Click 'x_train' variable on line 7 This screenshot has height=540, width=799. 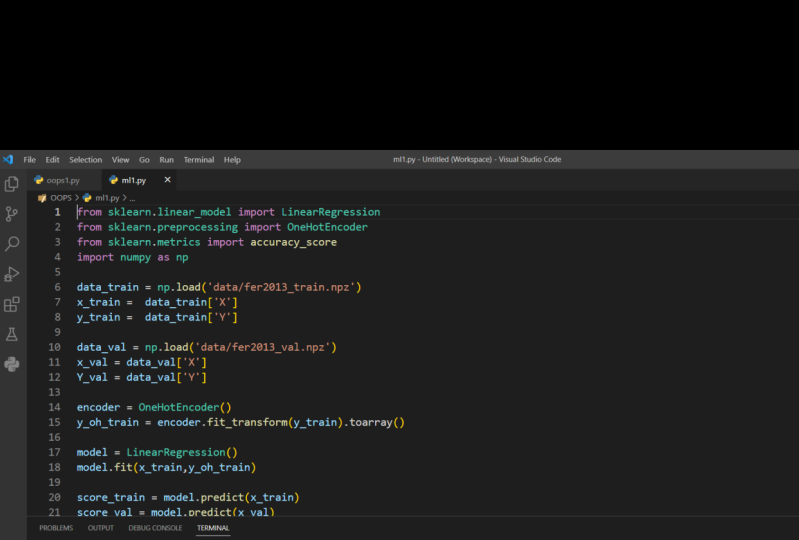tap(98, 303)
